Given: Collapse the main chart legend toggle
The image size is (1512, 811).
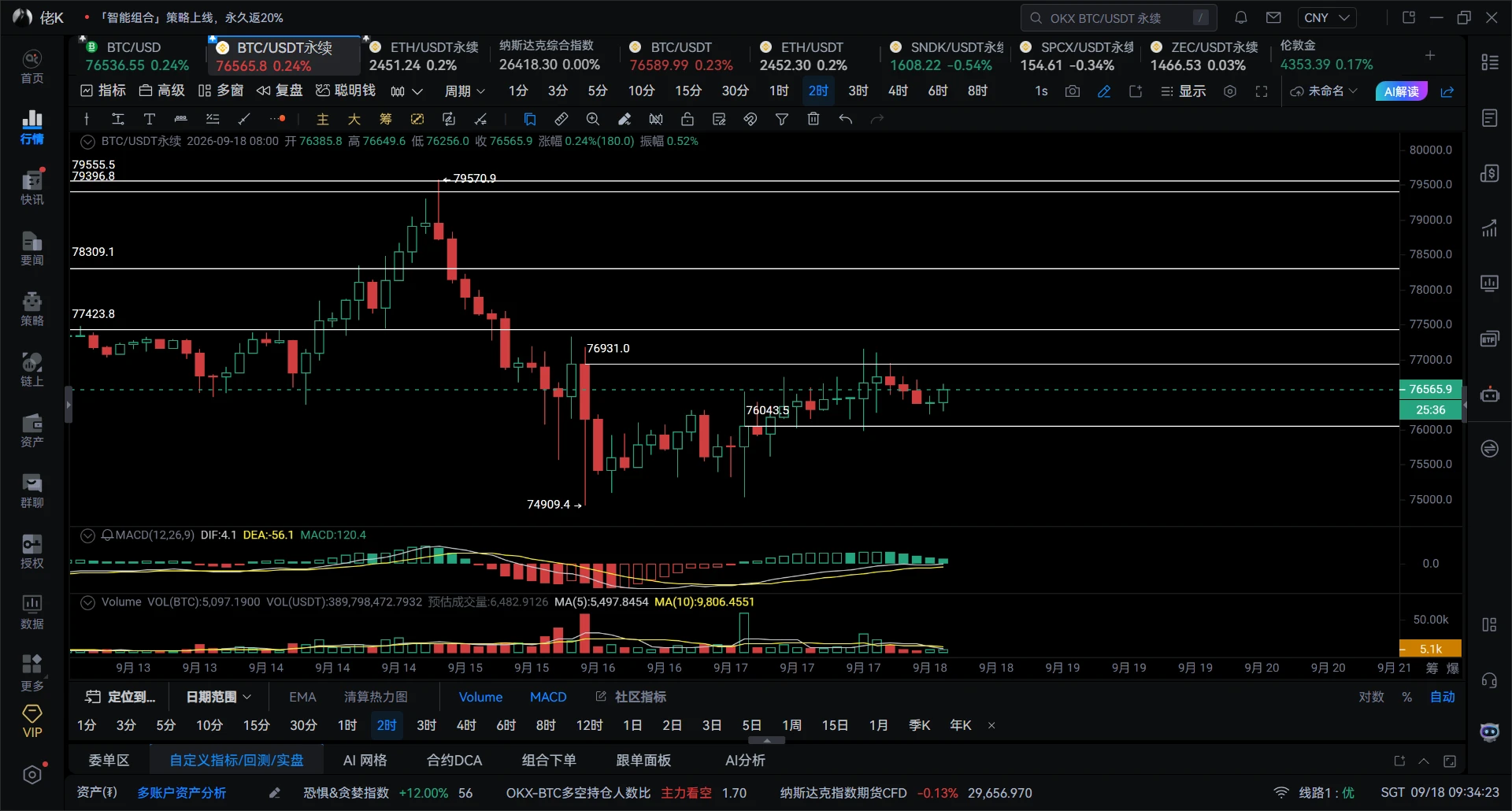Looking at the screenshot, I should 88,142.
